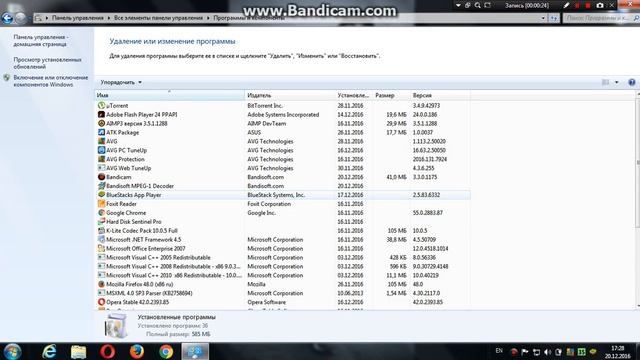Select Microsoft .NET Framework 4.5 row

coord(282,240)
